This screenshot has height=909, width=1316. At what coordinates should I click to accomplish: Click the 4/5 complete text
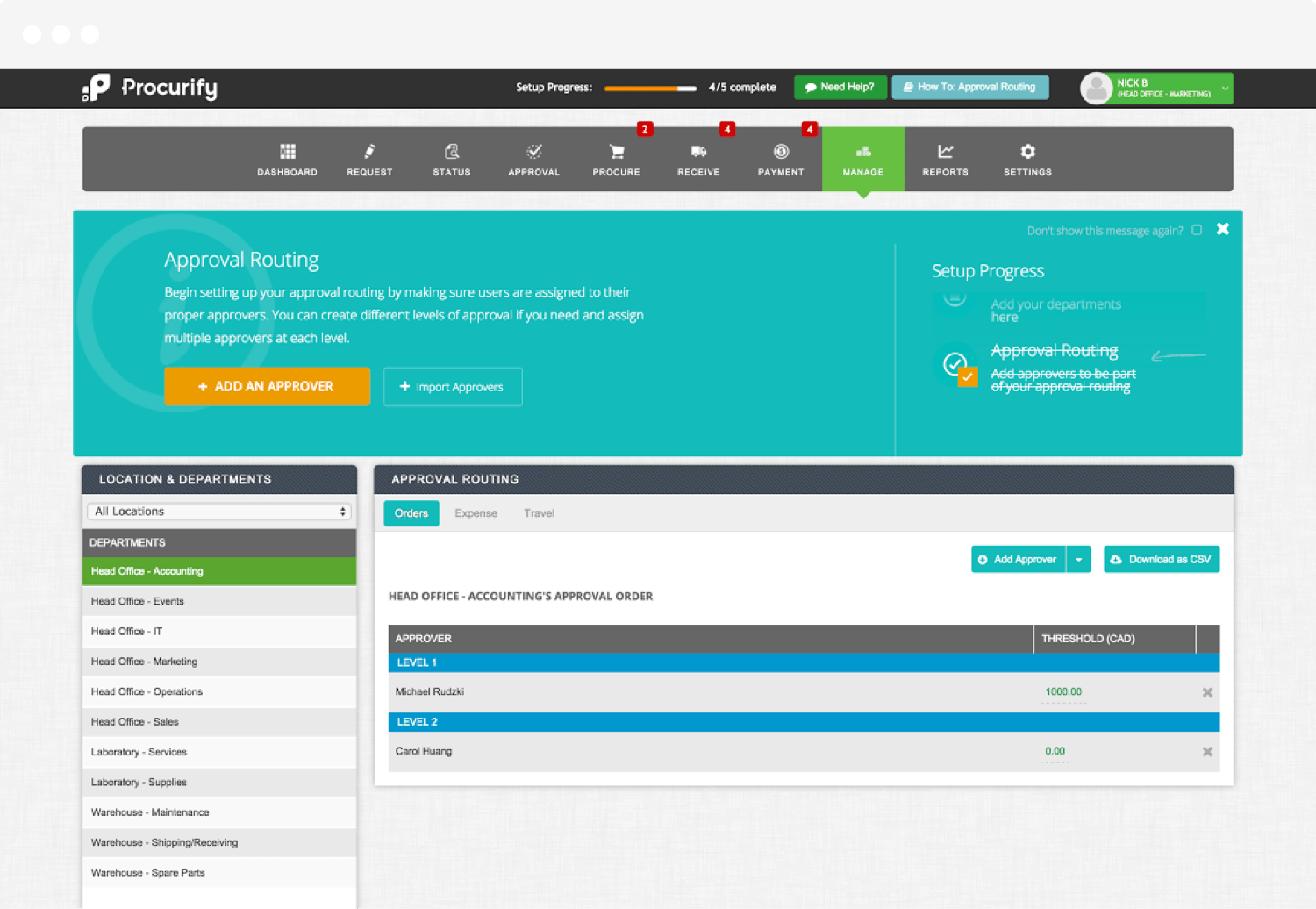(x=742, y=88)
